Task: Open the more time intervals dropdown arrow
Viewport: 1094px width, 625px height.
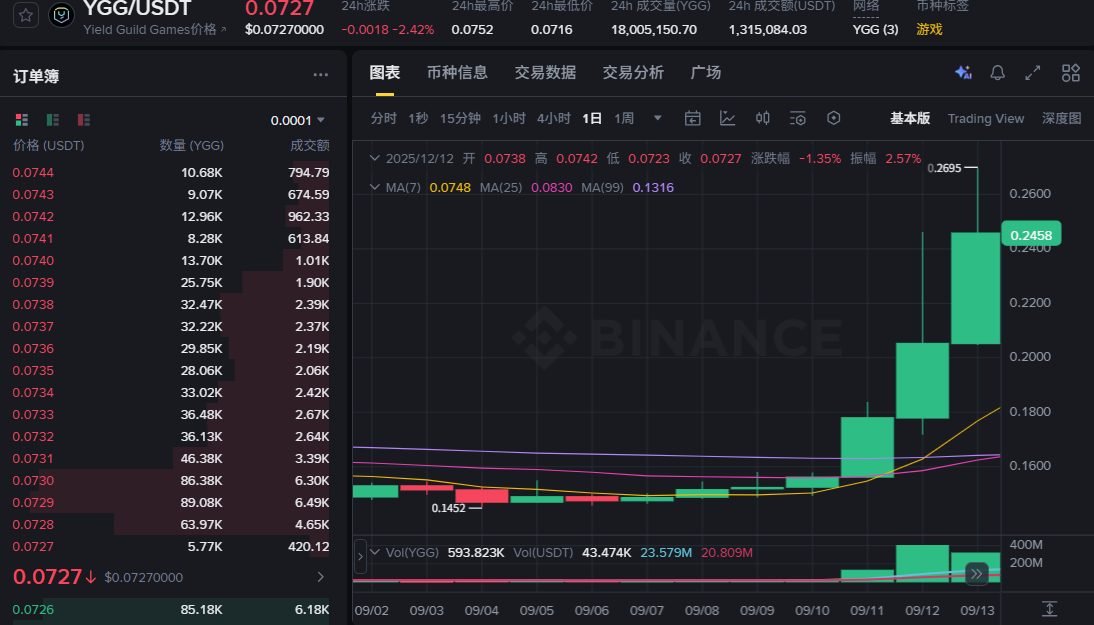Action: click(x=657, y=119)
